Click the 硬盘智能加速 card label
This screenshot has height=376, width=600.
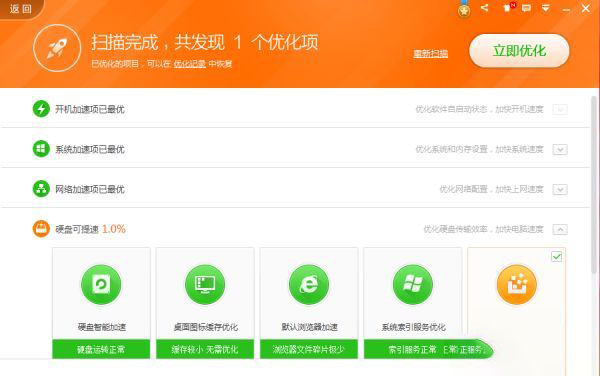(x=102, y=327)
